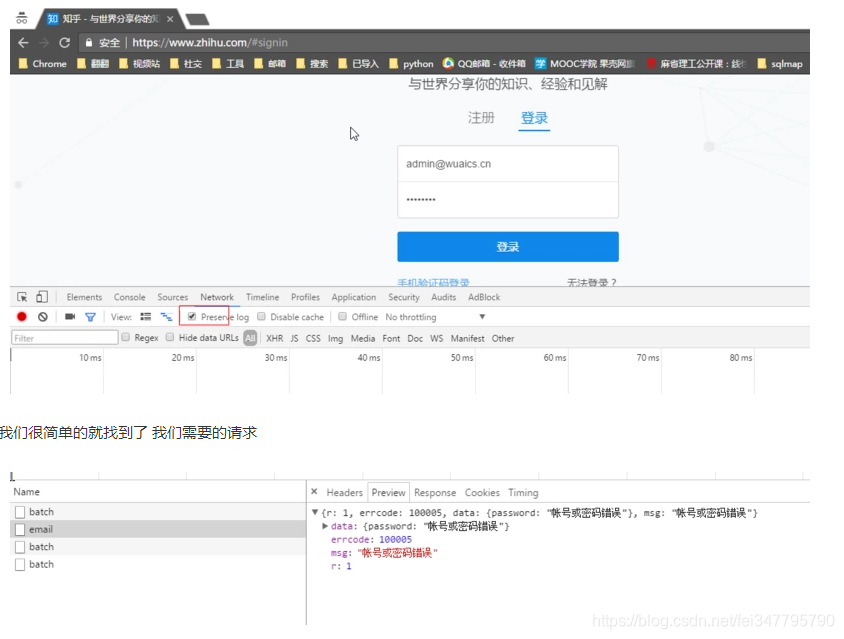Image resolution: width=844 pixels, height=639 pixels.
Task: Activate the DevTools inspect element picker
Action: [x=22, y=297]
